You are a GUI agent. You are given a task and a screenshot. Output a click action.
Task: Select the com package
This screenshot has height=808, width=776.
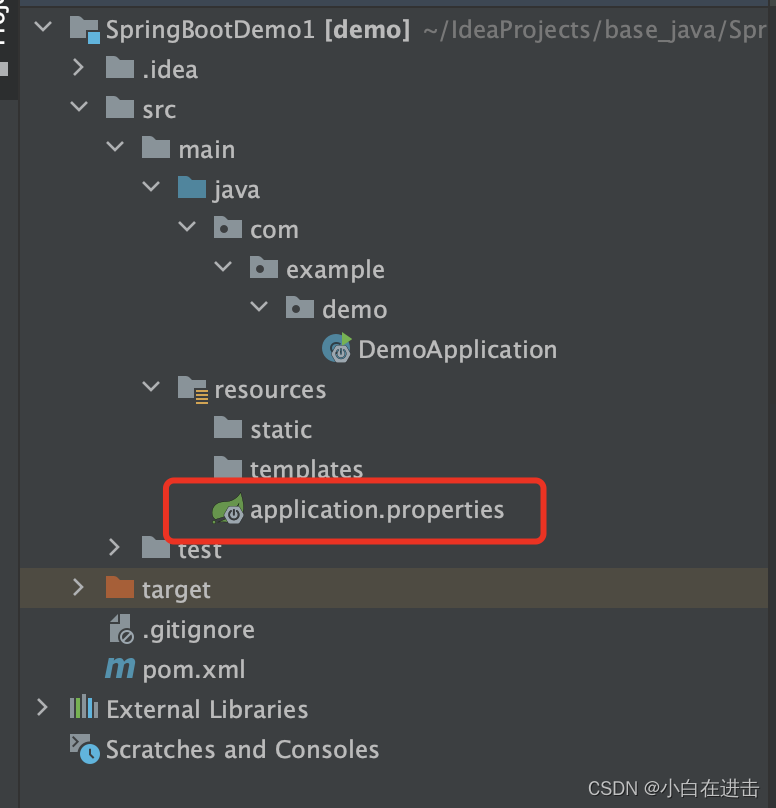click(274, 229)
